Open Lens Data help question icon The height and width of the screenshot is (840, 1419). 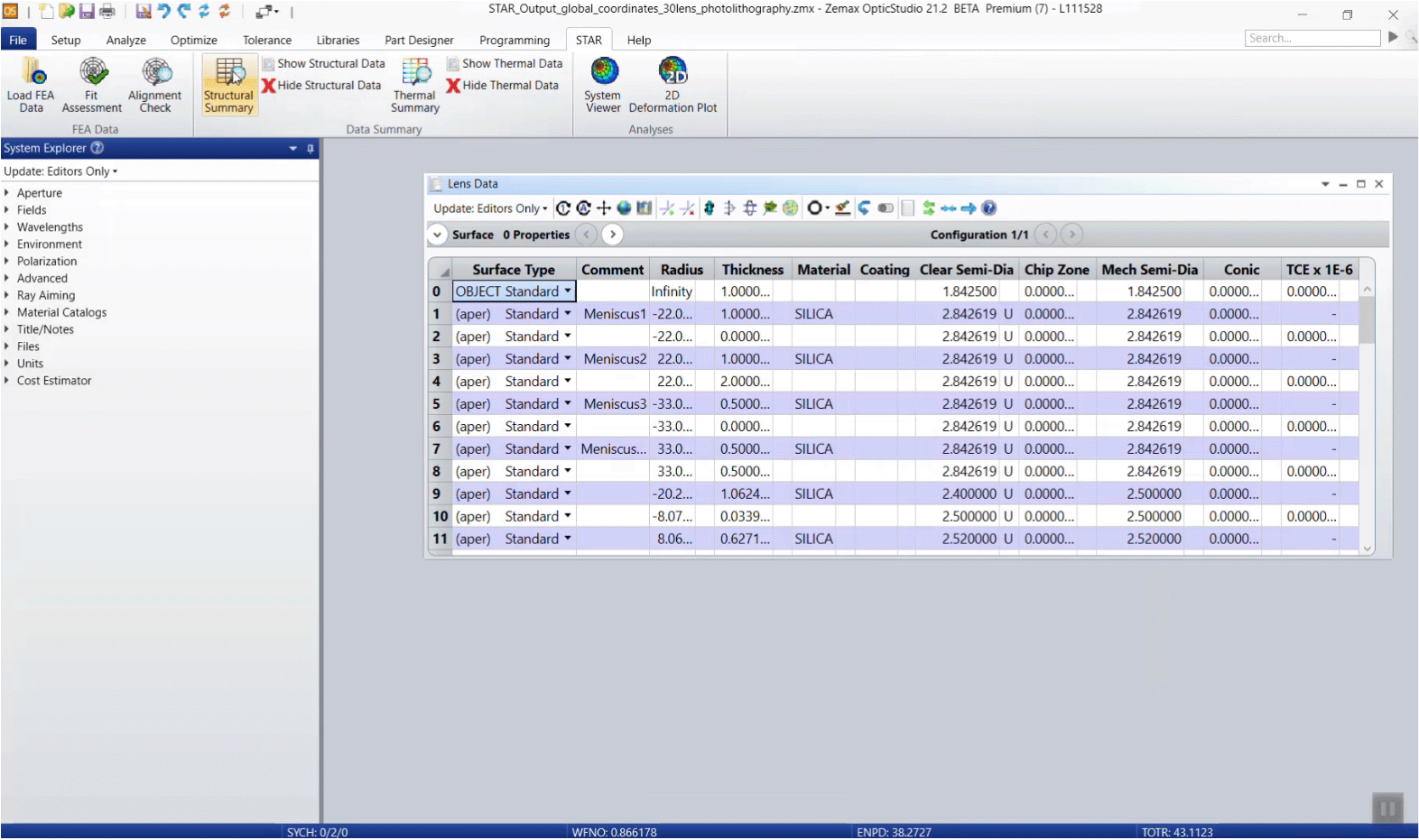point(989,208)
